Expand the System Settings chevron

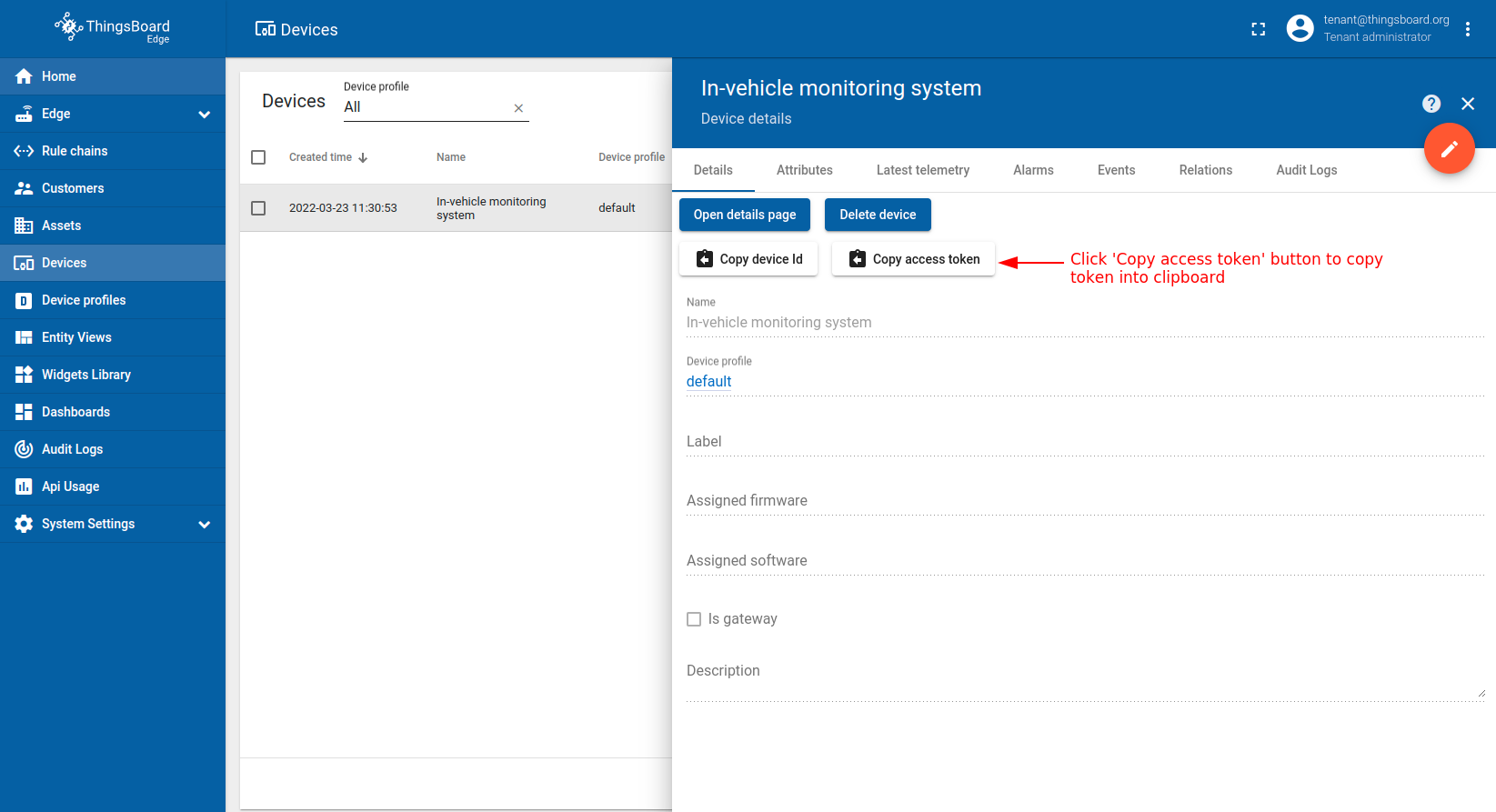coord(205,525)
